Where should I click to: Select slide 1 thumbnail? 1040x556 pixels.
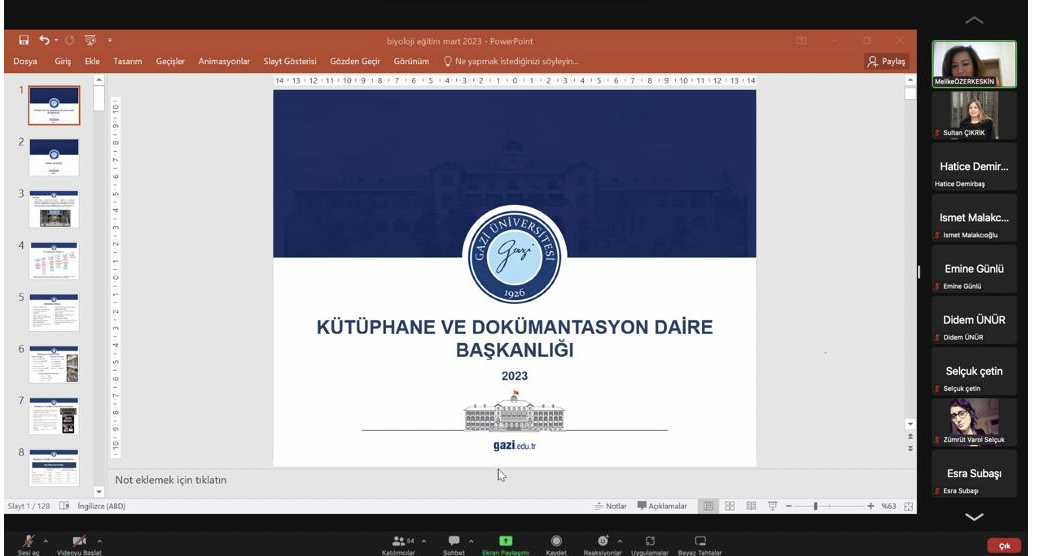54,105
